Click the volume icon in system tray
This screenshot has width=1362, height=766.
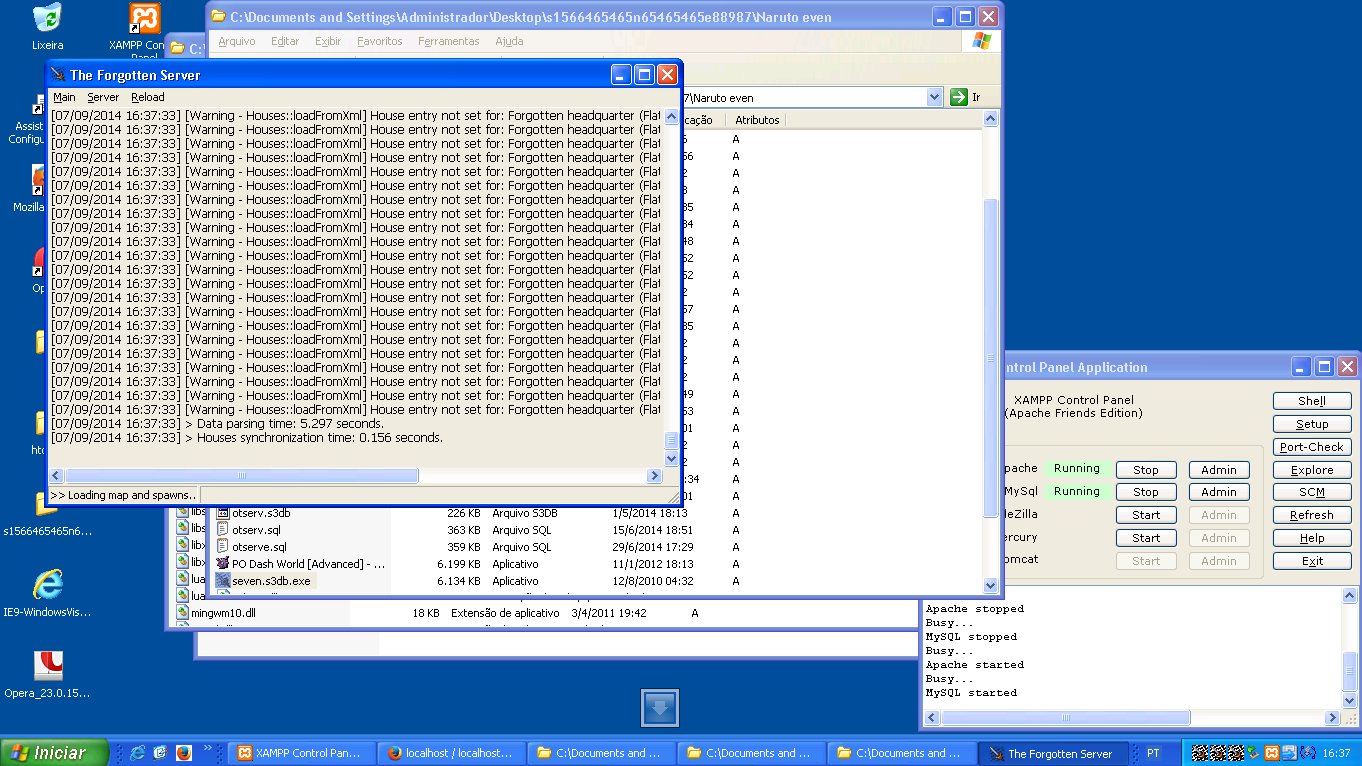click(1307, 753)
